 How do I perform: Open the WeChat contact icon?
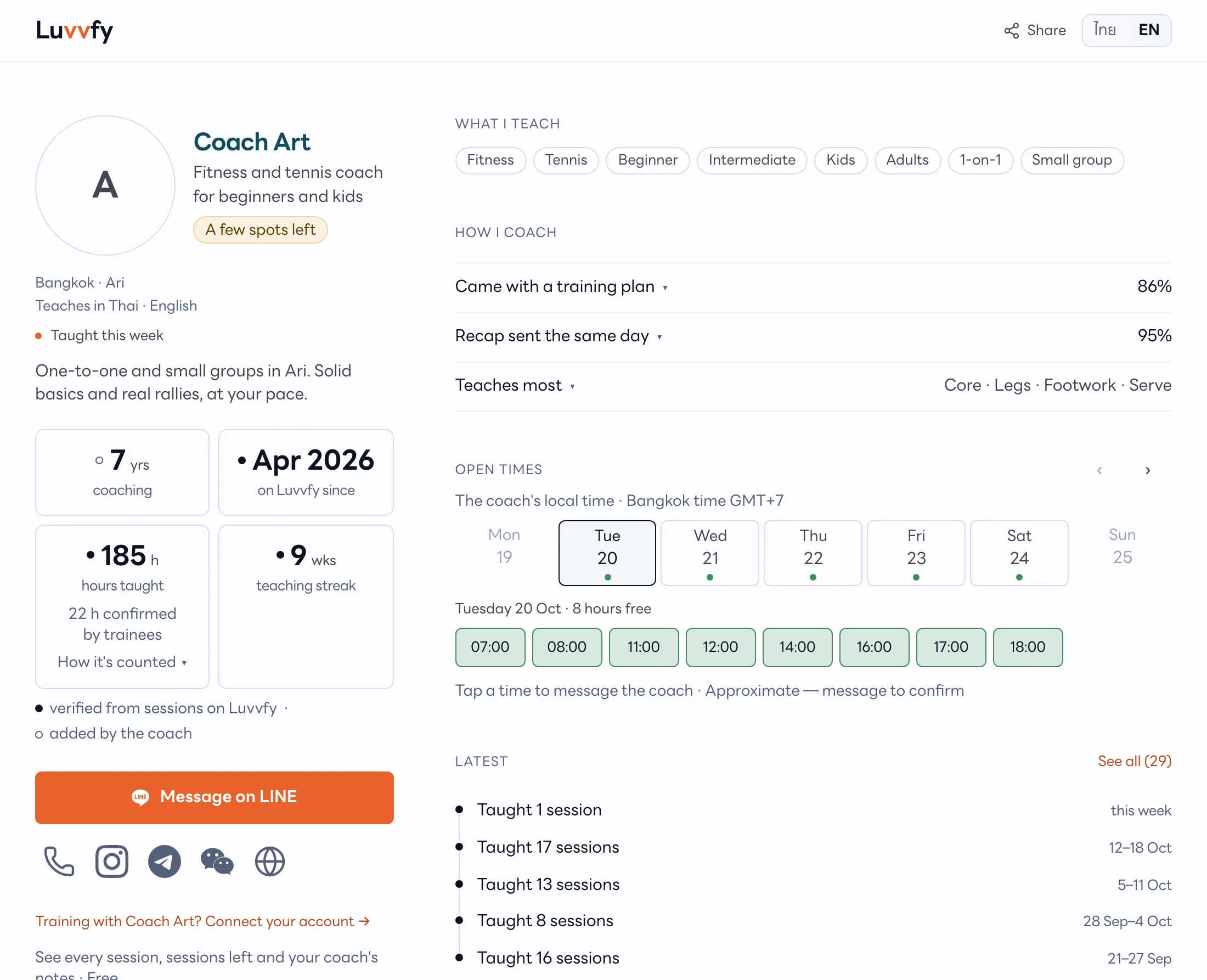pyautogui.click(x=217, y=861)
